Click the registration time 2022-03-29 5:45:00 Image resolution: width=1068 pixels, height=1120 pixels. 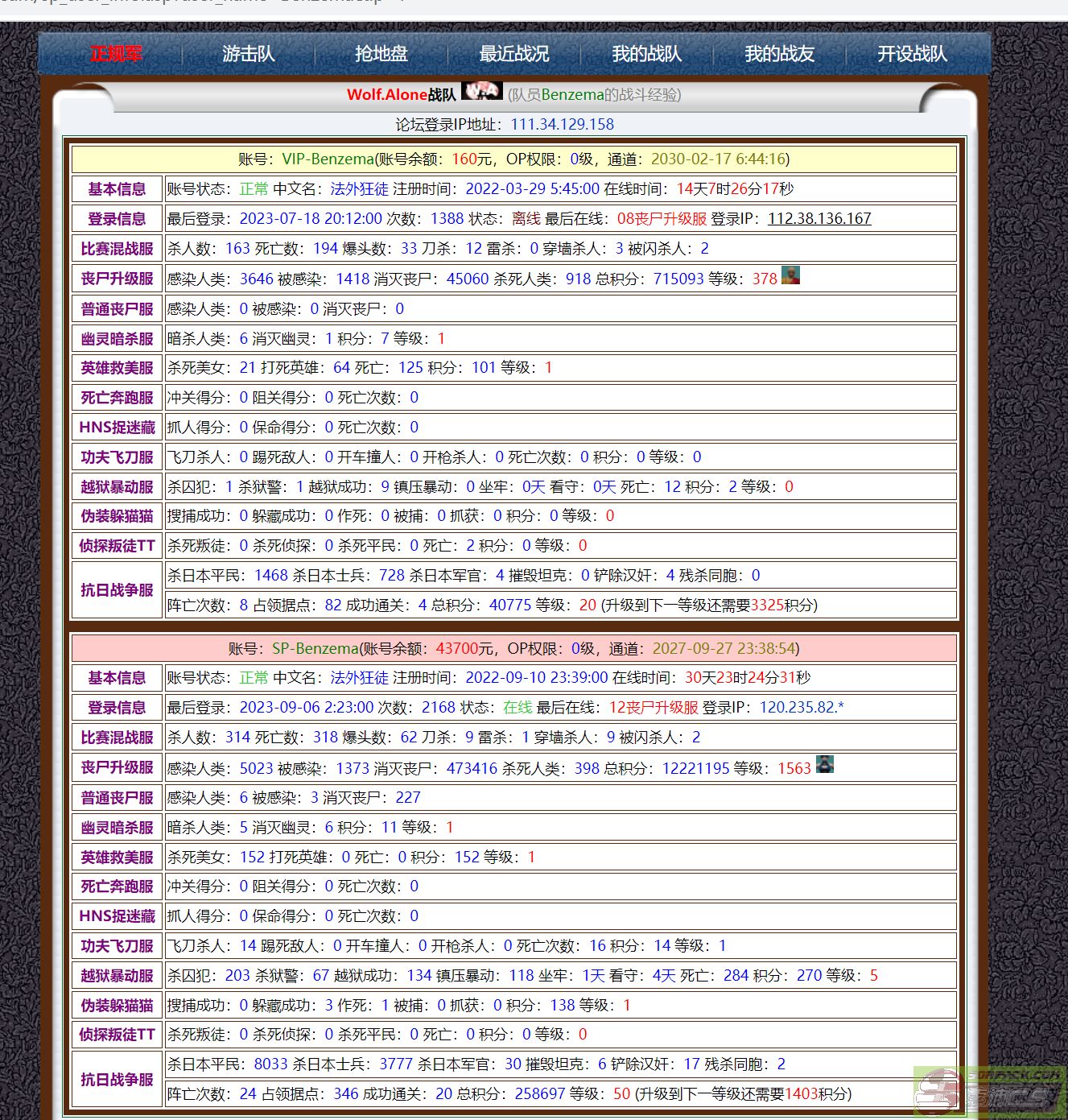click(x=533, y=188)
